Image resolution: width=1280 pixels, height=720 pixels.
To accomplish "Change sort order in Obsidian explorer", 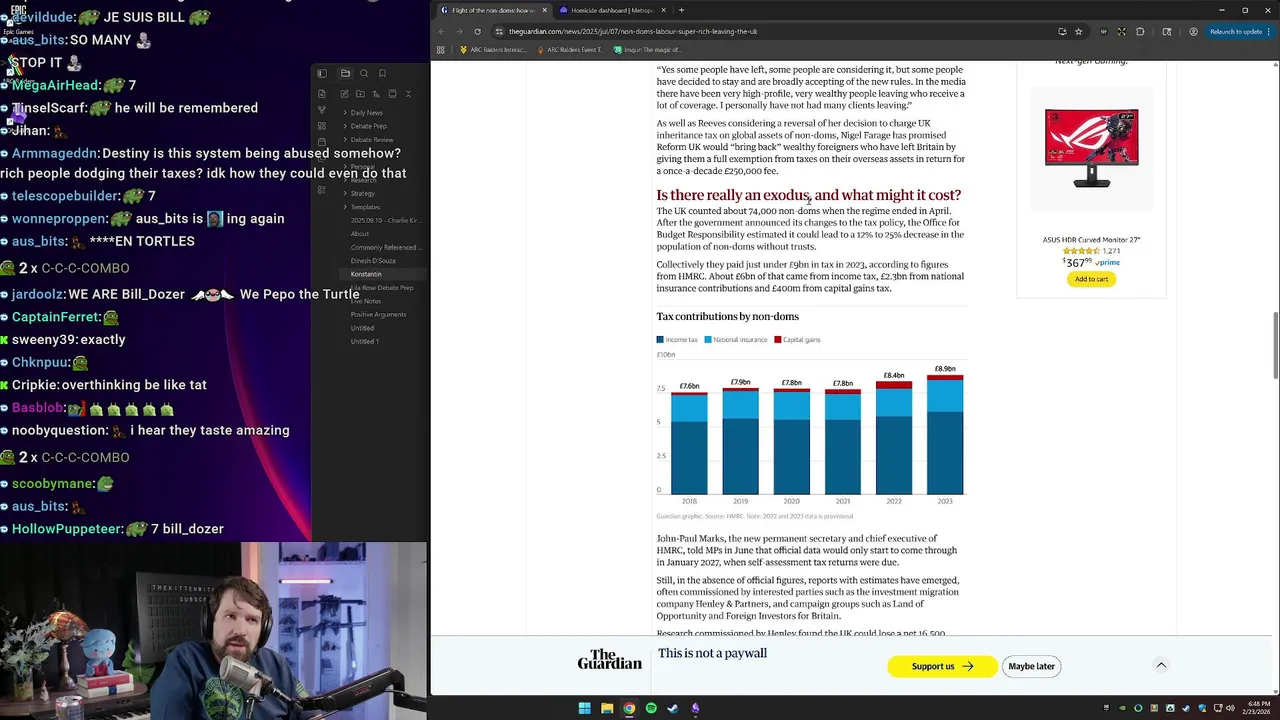I will [376, 94].
